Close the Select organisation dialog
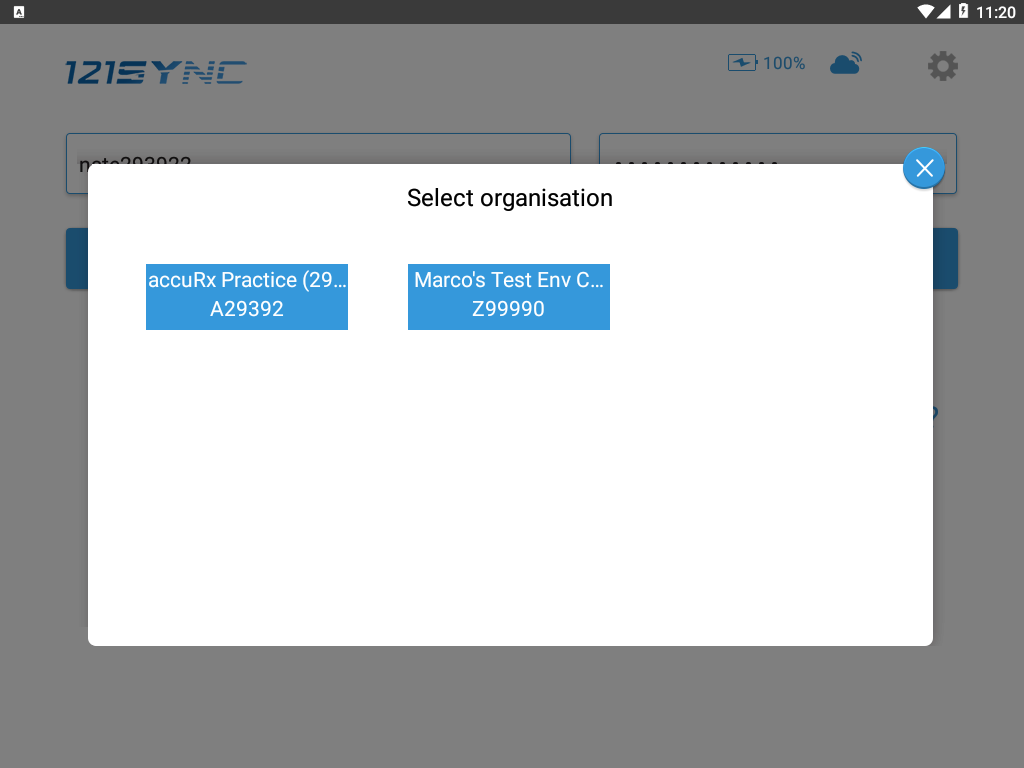 click(x=924, y=168)
